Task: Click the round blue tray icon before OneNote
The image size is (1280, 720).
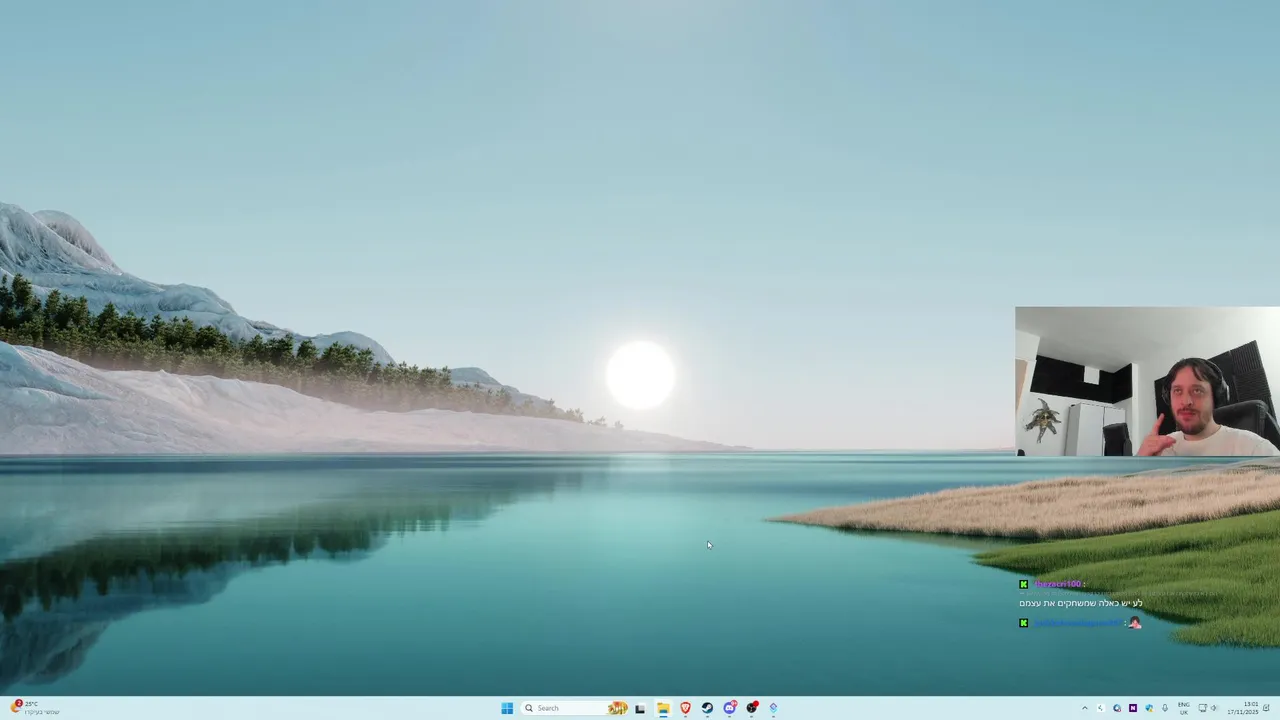Action: click(1117, 708)
